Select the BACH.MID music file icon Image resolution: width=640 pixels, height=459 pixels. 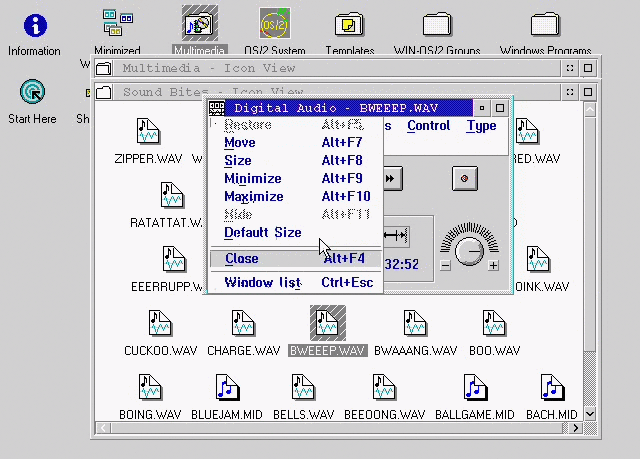pos(552,387)
